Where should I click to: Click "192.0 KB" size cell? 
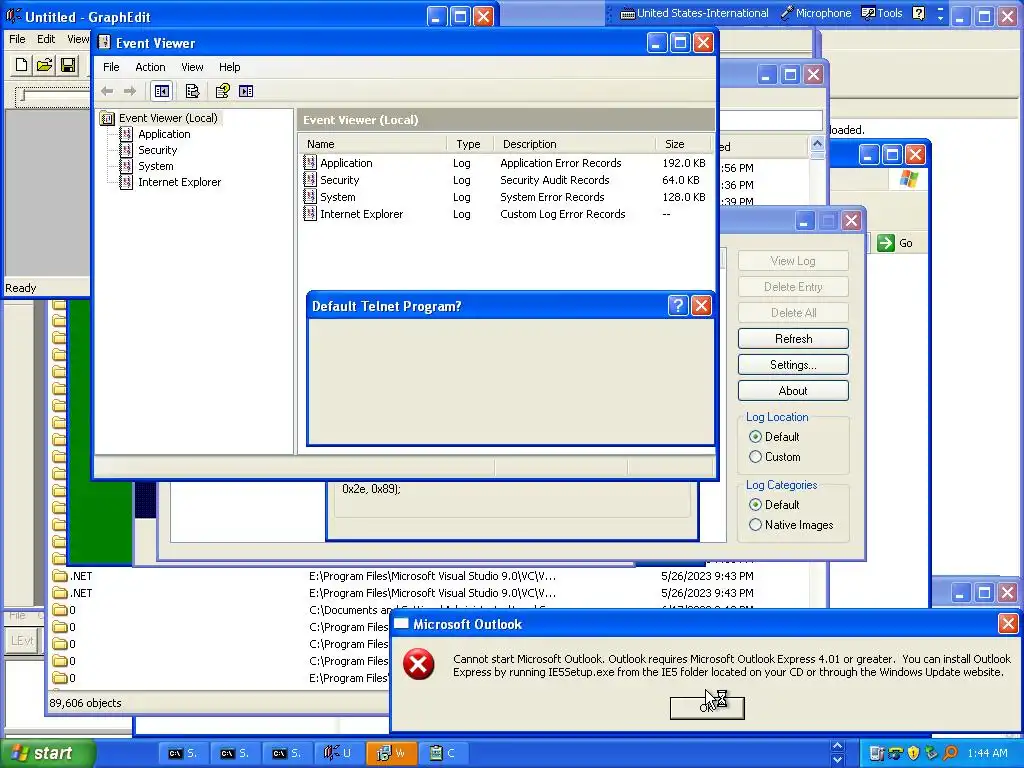tap(683, 163)
